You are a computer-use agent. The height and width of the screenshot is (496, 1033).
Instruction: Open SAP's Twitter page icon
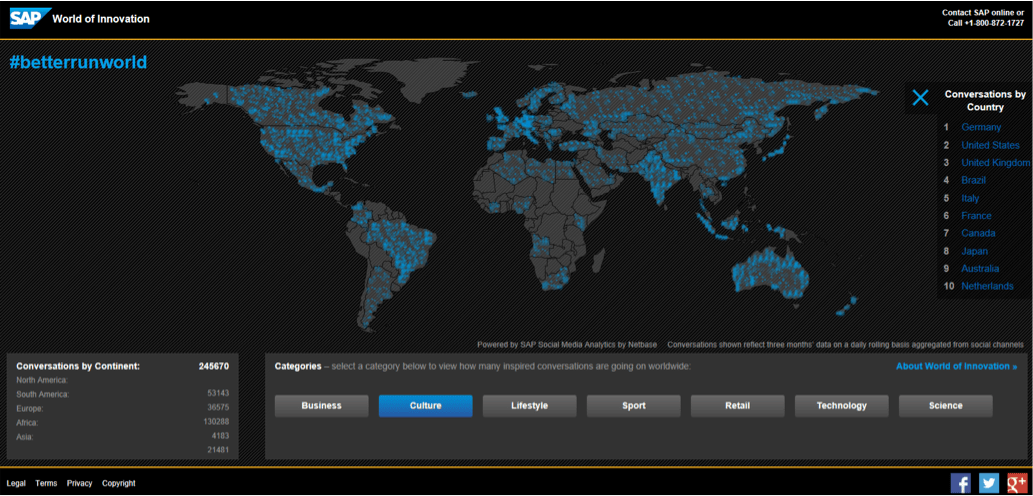pyautogui.click(x=989, y=483)
